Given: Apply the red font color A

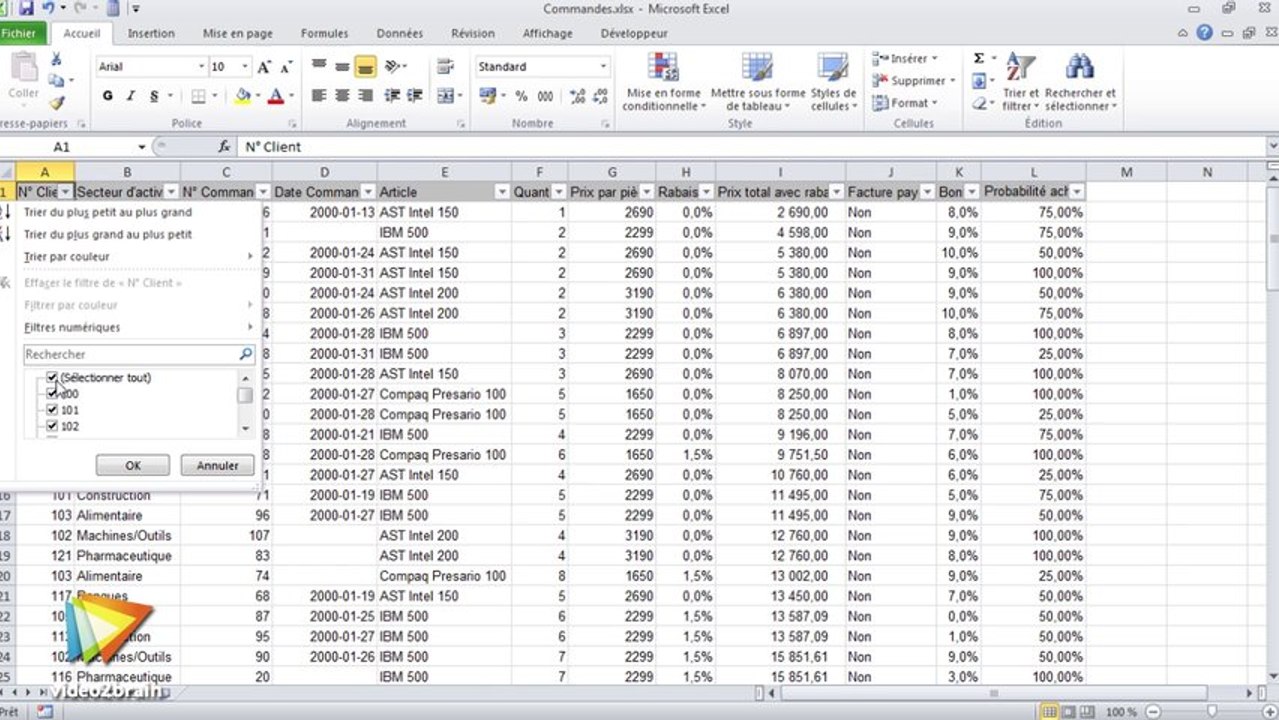Looking at the screenshot, I should 275,96.
